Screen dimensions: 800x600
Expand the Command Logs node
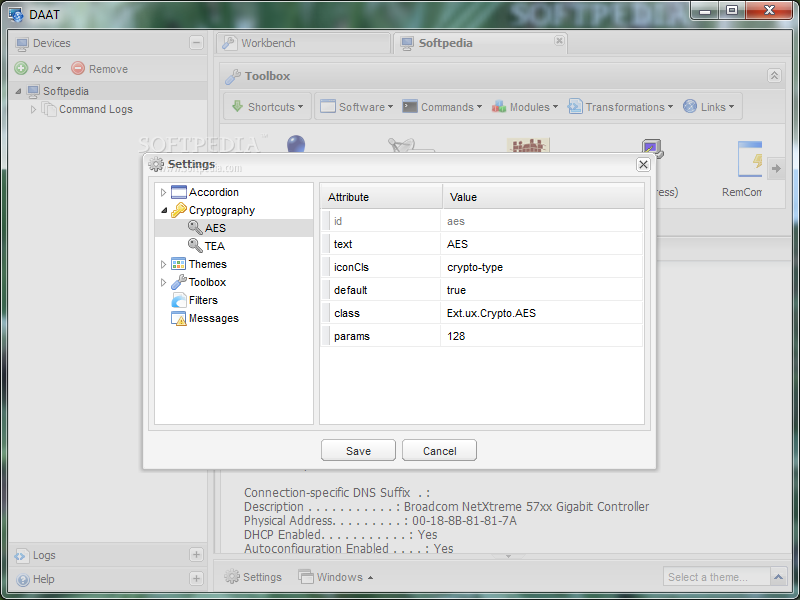(33, 109)
